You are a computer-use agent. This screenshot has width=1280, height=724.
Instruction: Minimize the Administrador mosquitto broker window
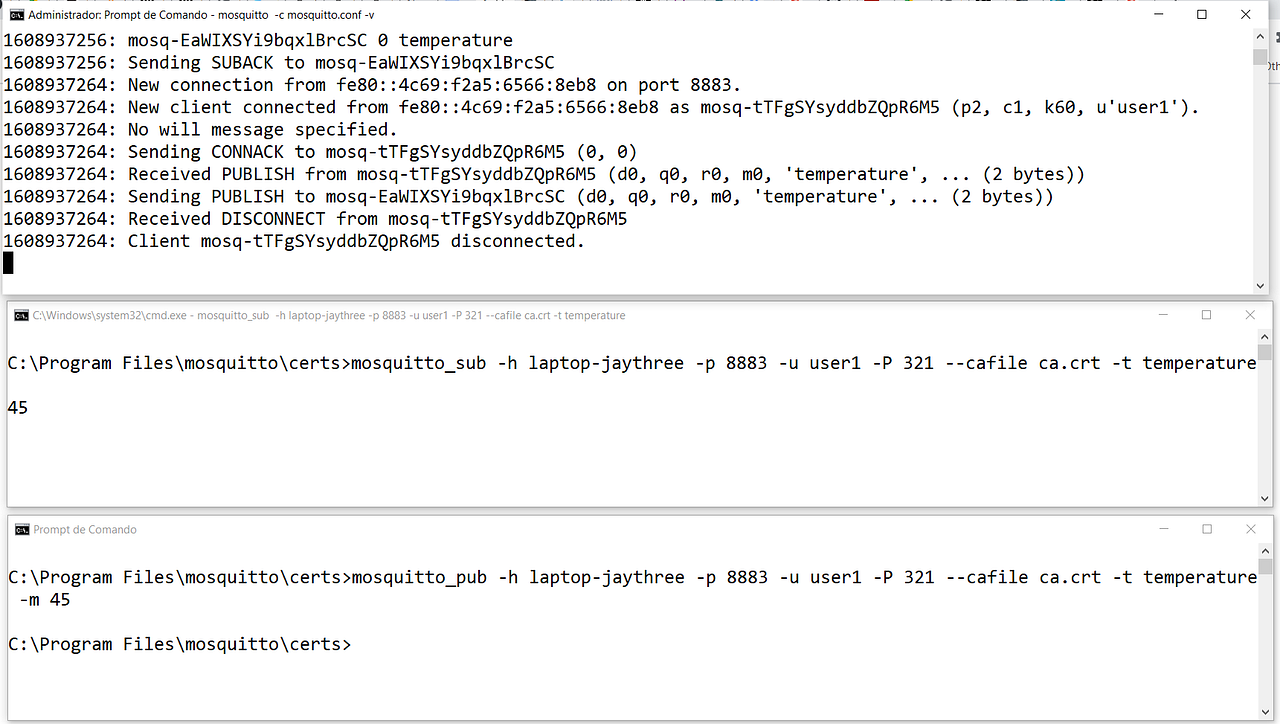click(x=1158, y=14)
